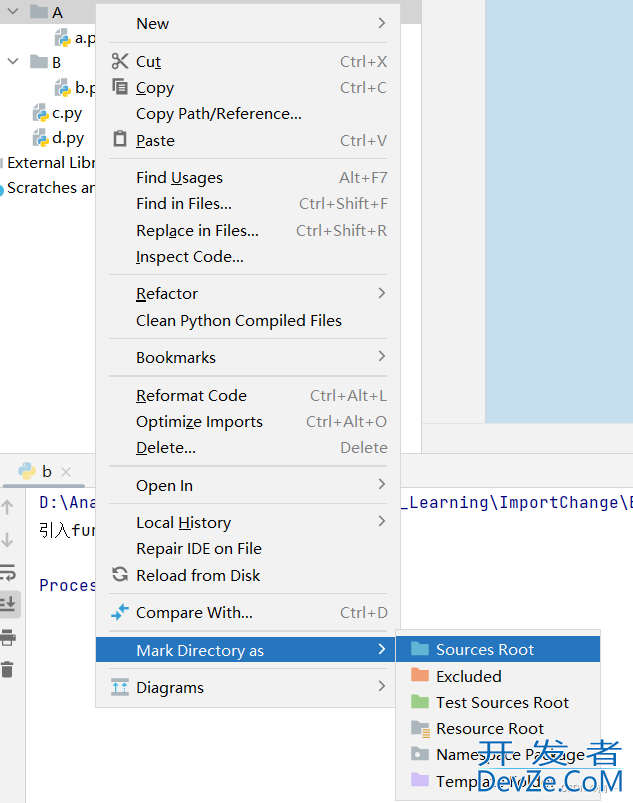Collapse folder B in the project tree
Viewport: 633px width, 803px height.
pyautogui.click(x=13, y=61)
